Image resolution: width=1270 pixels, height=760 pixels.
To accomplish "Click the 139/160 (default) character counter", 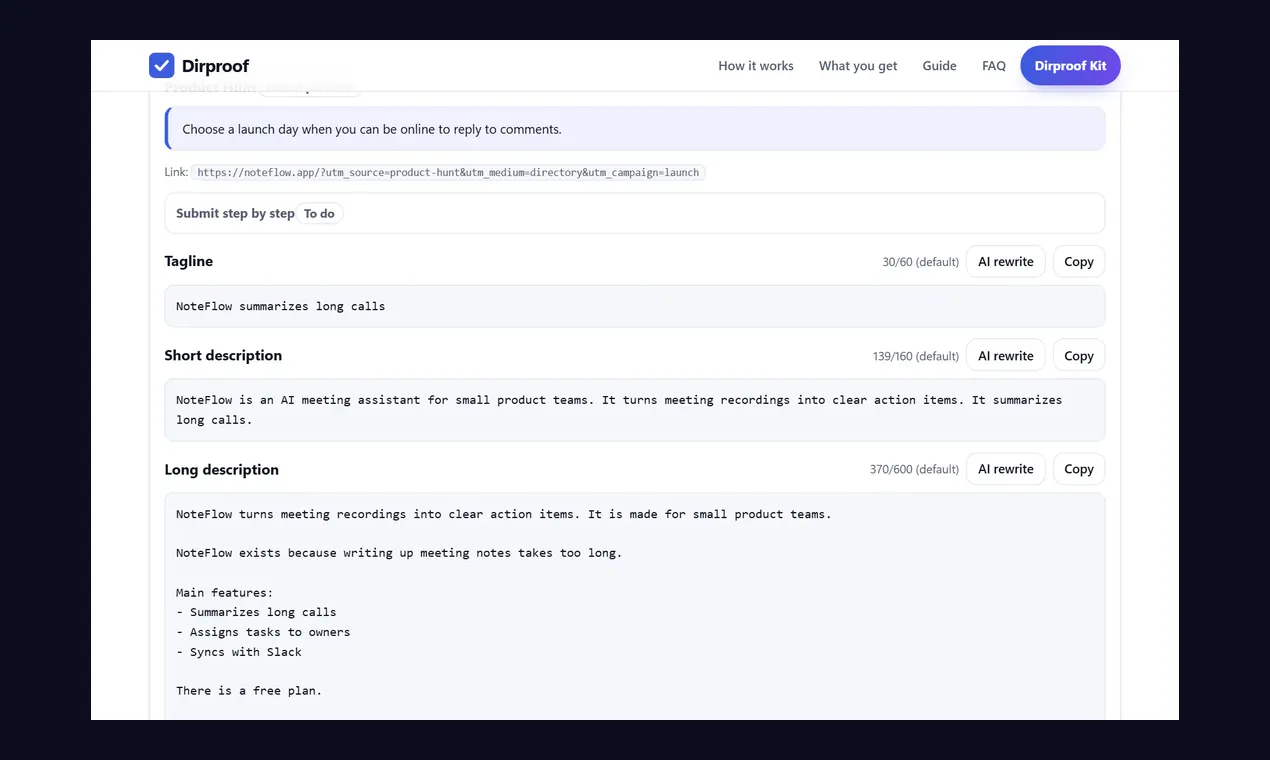I will [916, 356].
